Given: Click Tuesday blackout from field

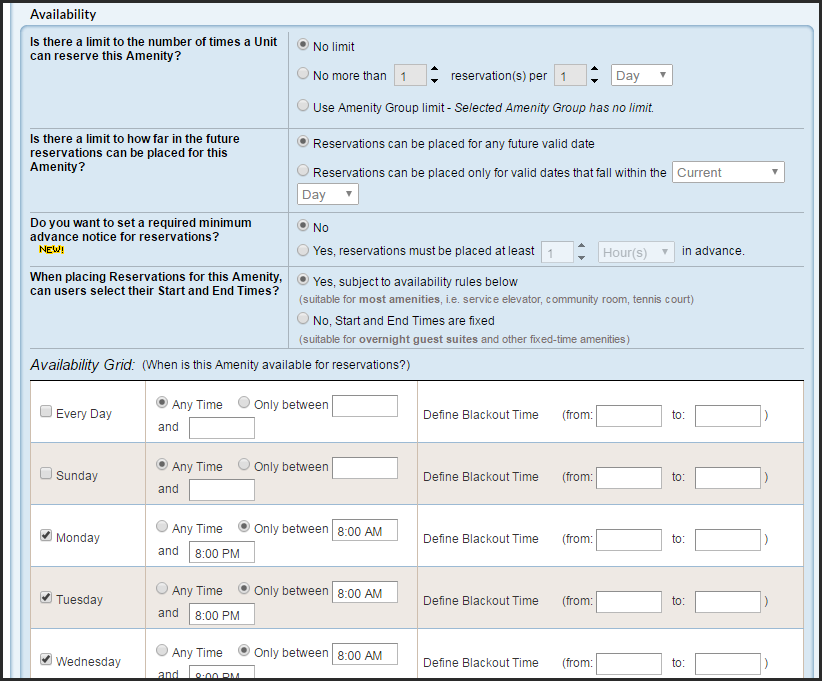Looking at the screenshot, I should coord(629,601).
